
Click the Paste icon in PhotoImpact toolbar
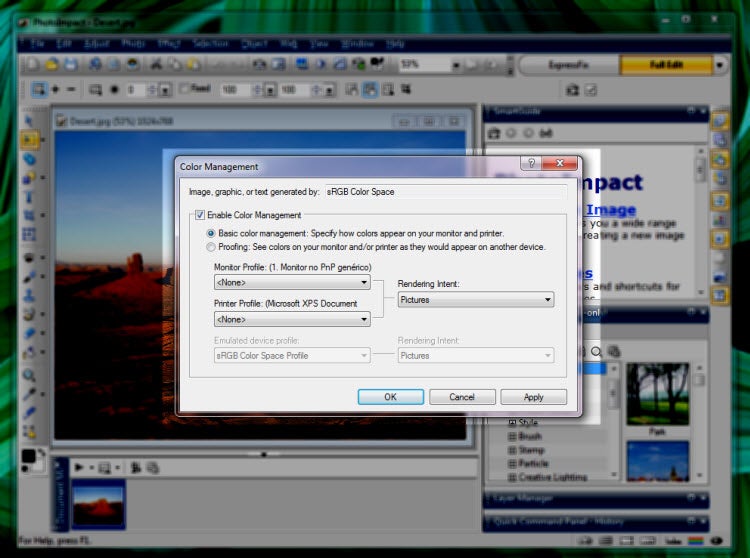(194, 64)
